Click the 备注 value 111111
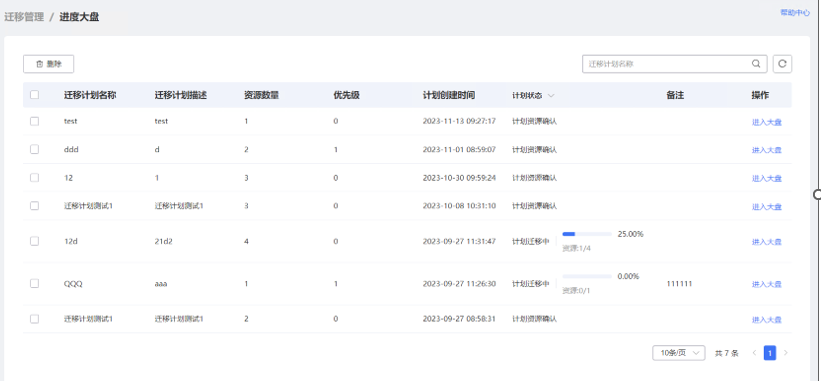The height and width of the screenshot is (381, 821). pos(679,284)
